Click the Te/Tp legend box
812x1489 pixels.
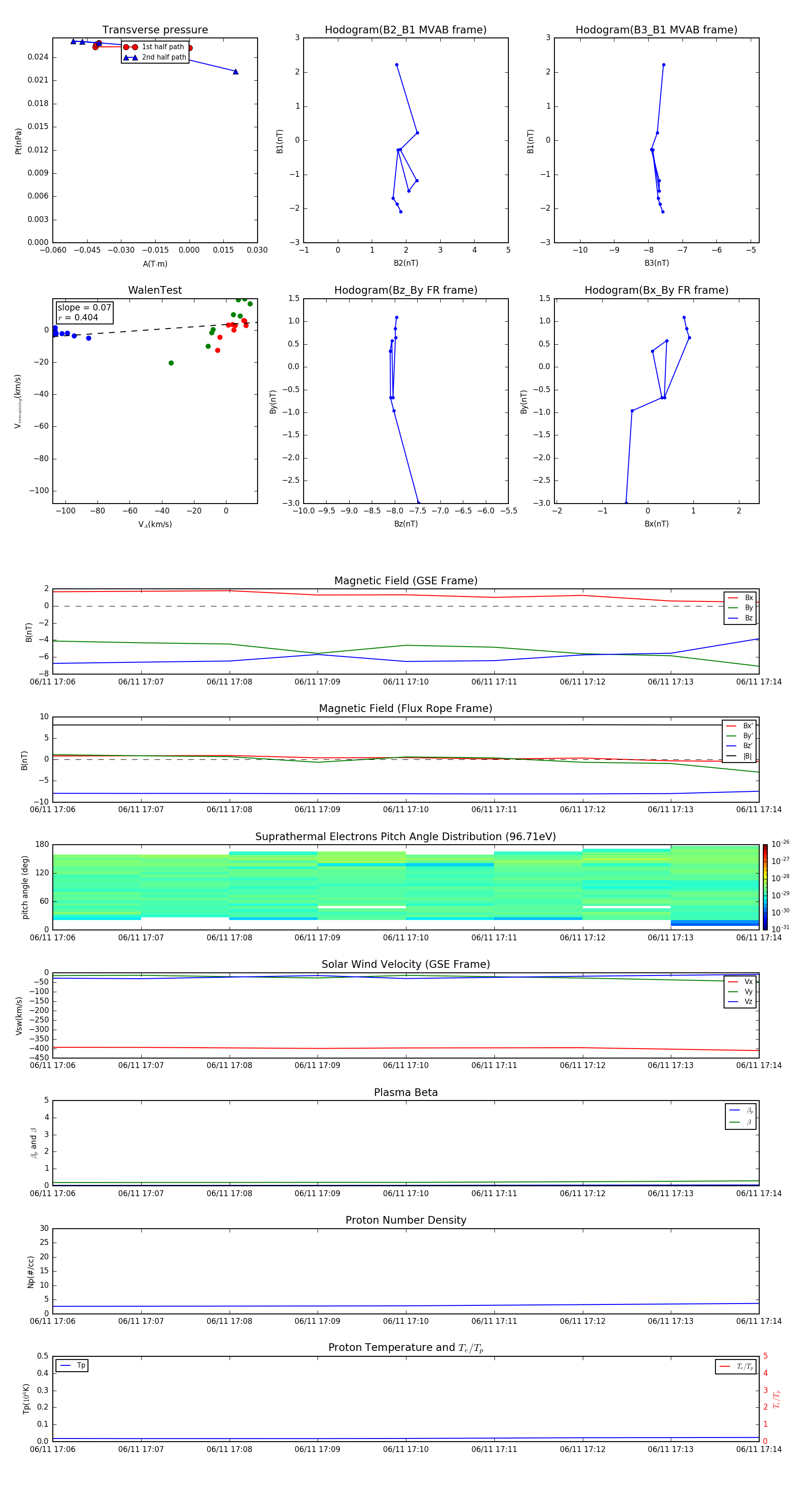tap(735, 1366)
